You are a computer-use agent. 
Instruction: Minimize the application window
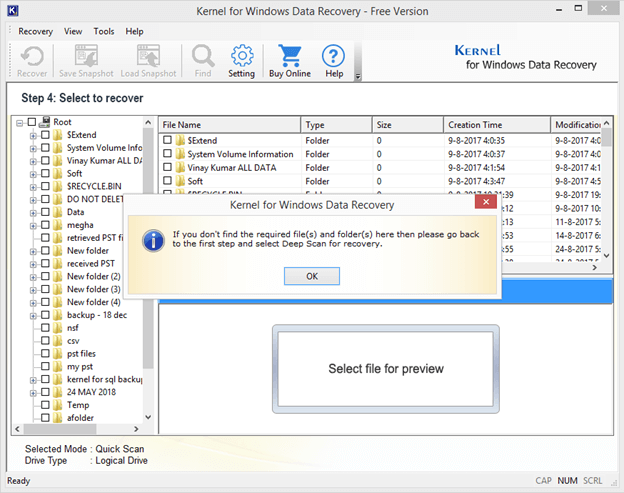[559, 10]
